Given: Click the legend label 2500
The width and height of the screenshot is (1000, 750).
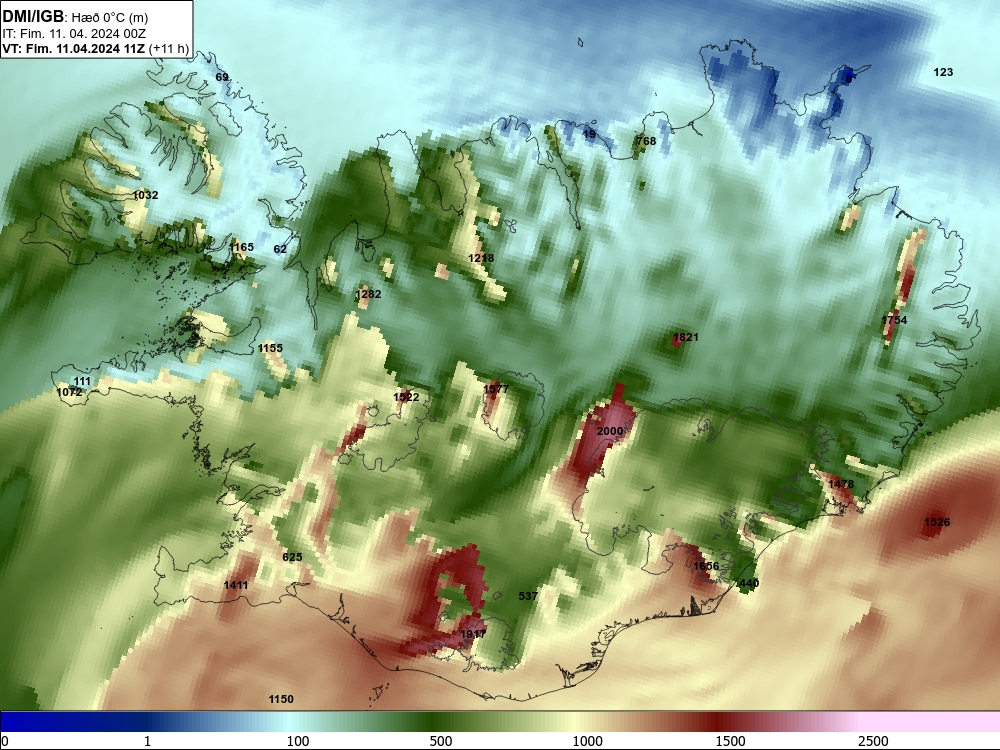Looking at the screenshot, I should pos(873,741).
